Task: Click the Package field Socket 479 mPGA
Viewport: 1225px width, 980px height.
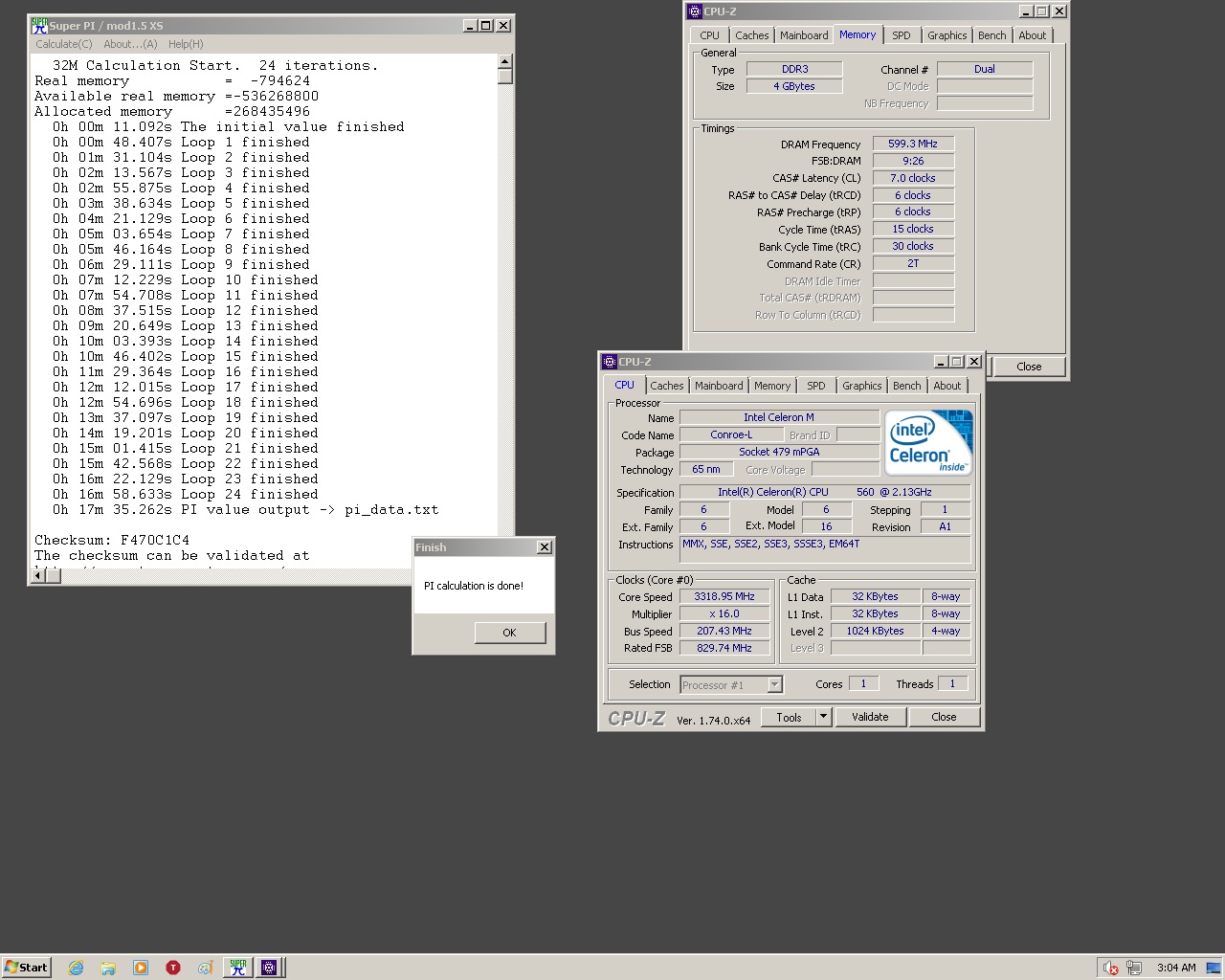Action: (779, 452)
